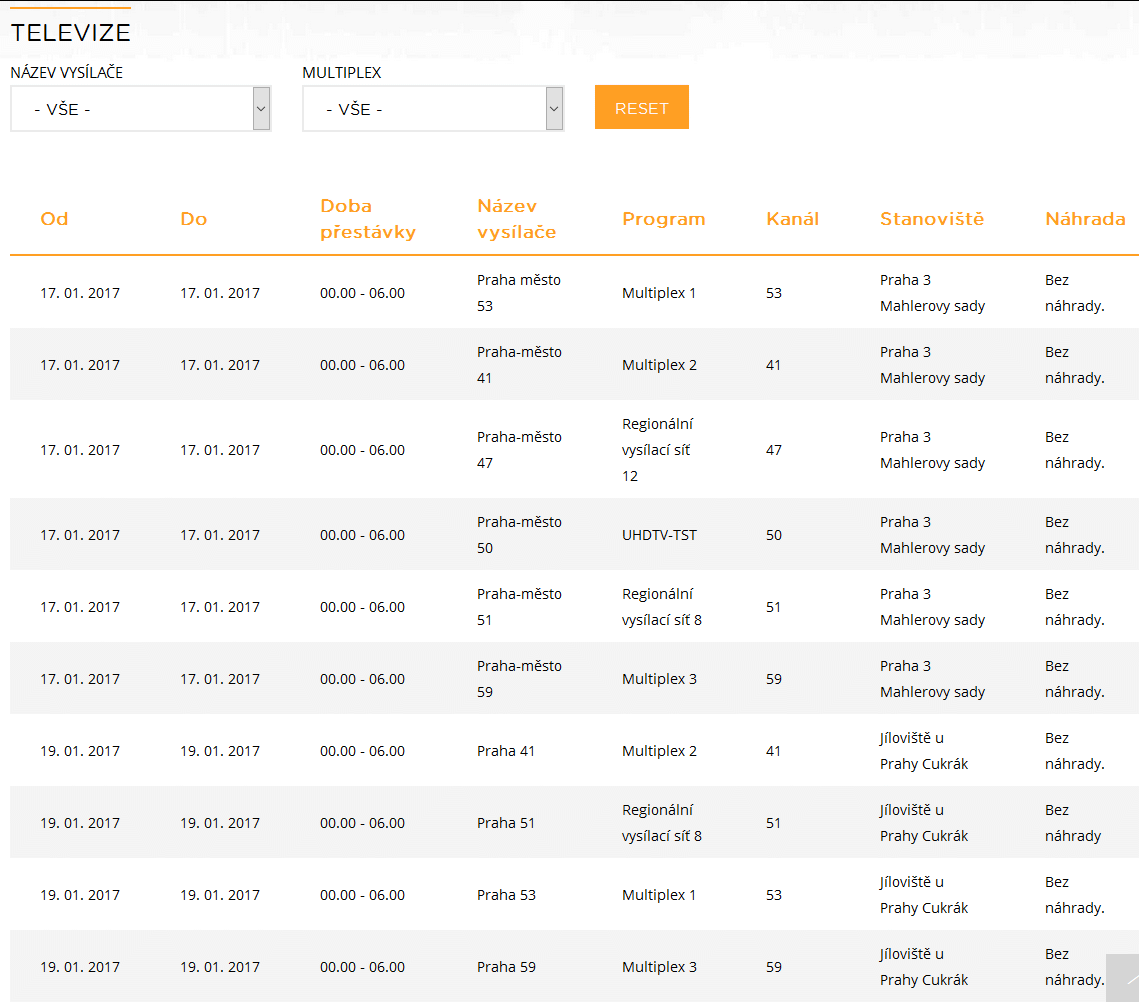Click 'Multiplex 3' in the Praha 59 row
Screen dimensions: 1139x1002
coord(659,966)
